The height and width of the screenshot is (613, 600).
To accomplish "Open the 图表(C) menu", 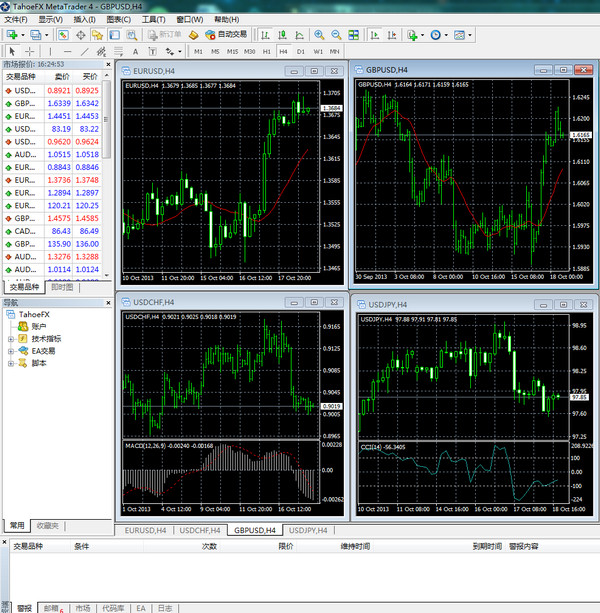I will tap(118, 19).
